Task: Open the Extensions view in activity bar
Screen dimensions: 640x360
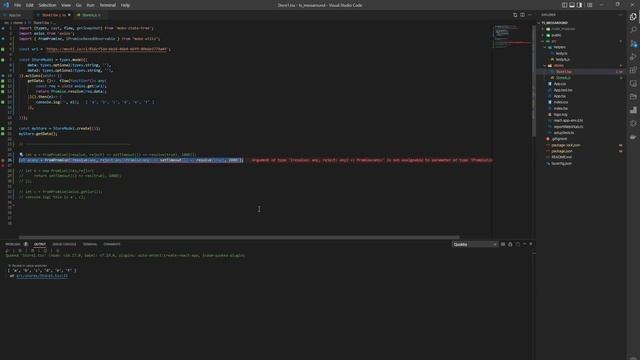Action: pyautogui.click(x=633, y=70)
